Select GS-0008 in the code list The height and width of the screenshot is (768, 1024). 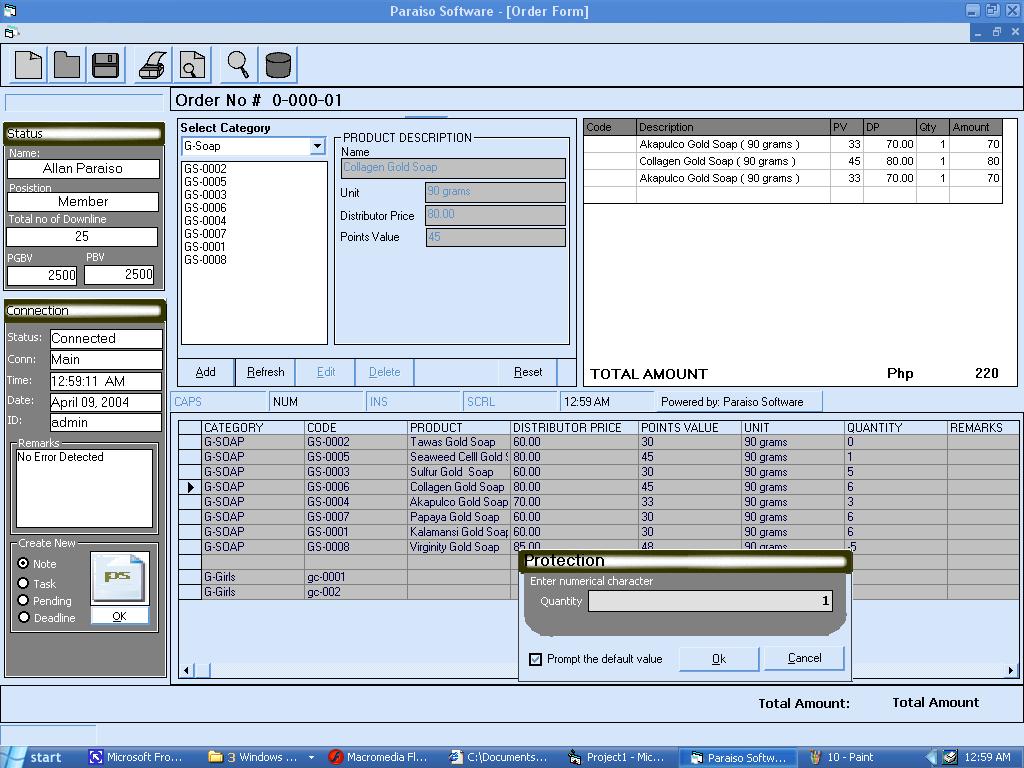point(205,260)
